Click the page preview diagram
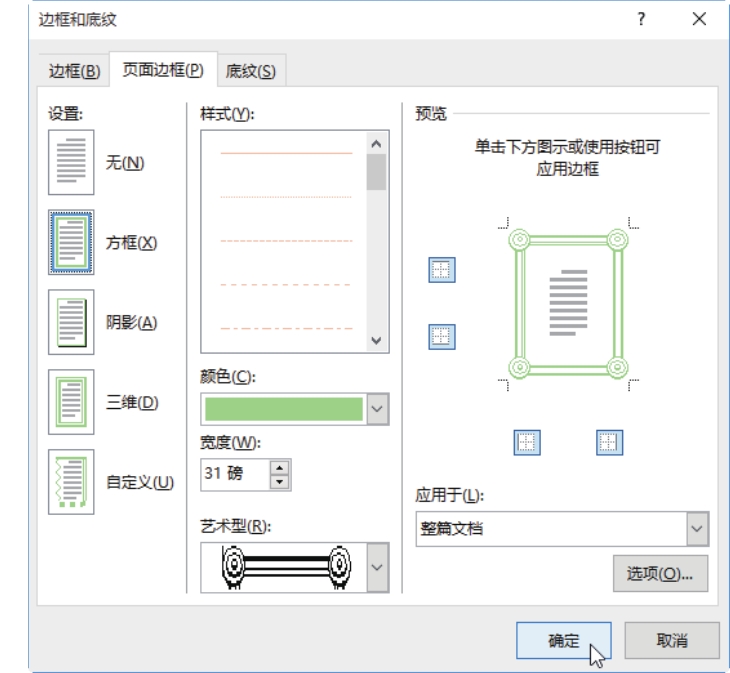Viewport: 730px width, 673px height. (568, 303)
